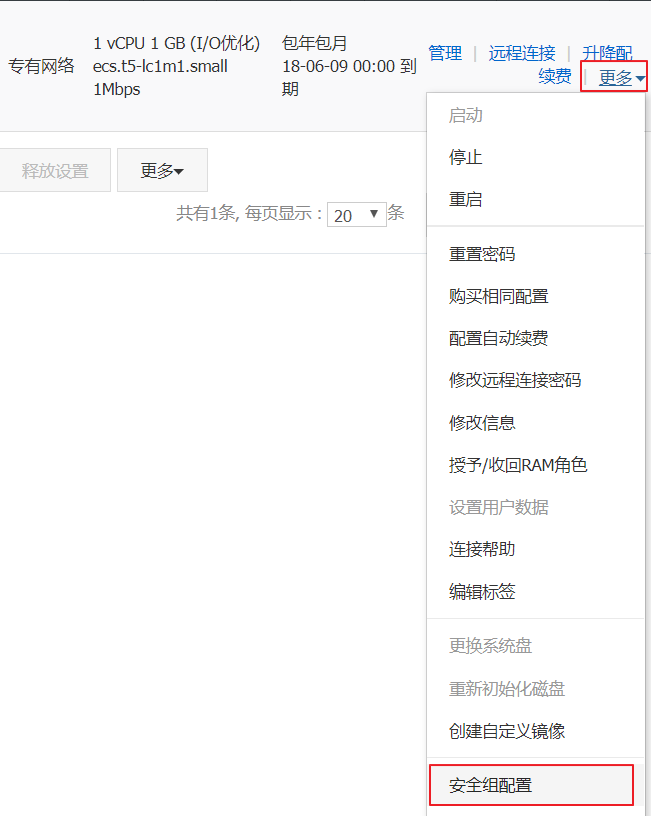Click the 1 vCPU 1 GB (I/O优化) text
651x816 pixels.
176,43
